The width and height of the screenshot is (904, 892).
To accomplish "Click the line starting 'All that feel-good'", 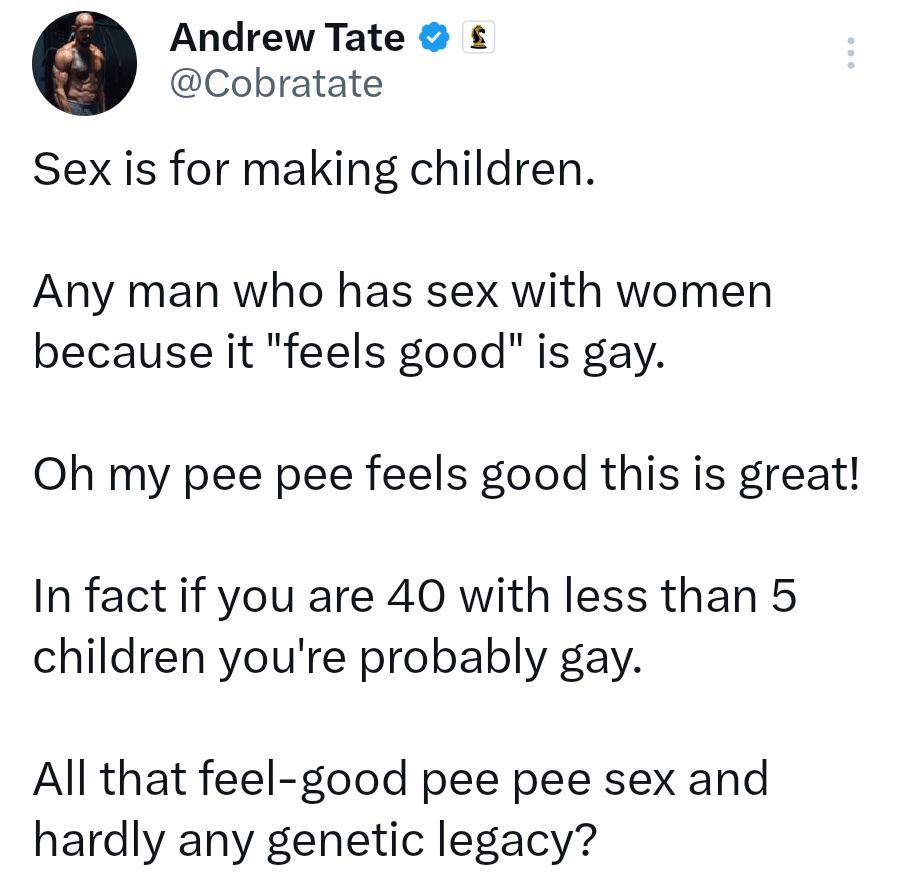I will click(400, 778).
